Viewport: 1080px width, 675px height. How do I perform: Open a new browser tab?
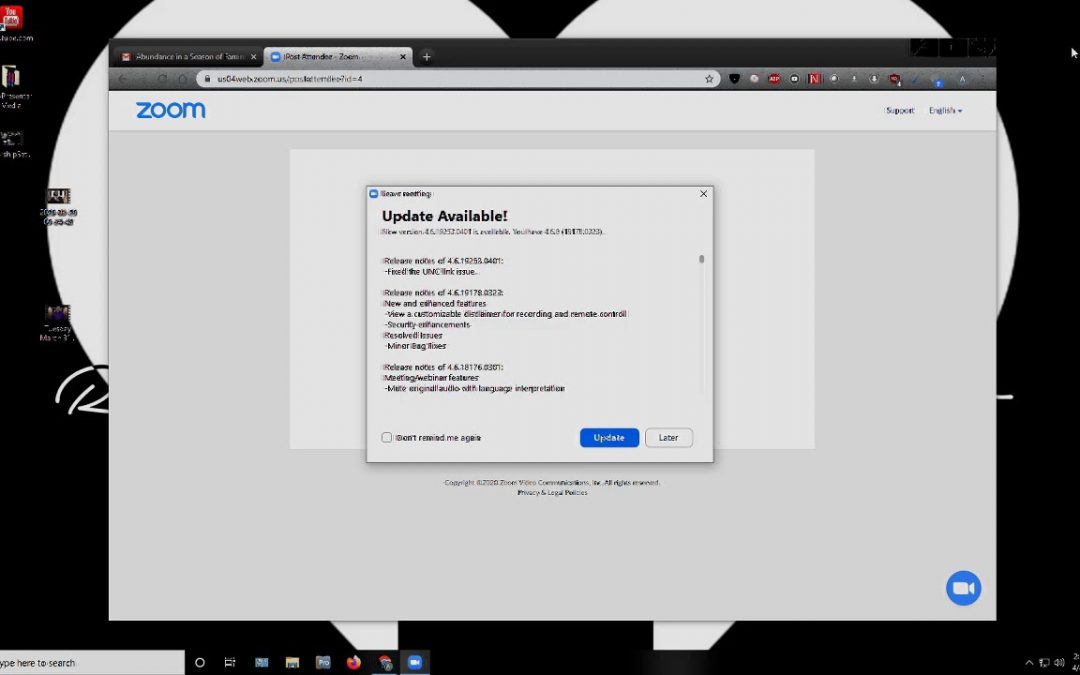[426, 56]
